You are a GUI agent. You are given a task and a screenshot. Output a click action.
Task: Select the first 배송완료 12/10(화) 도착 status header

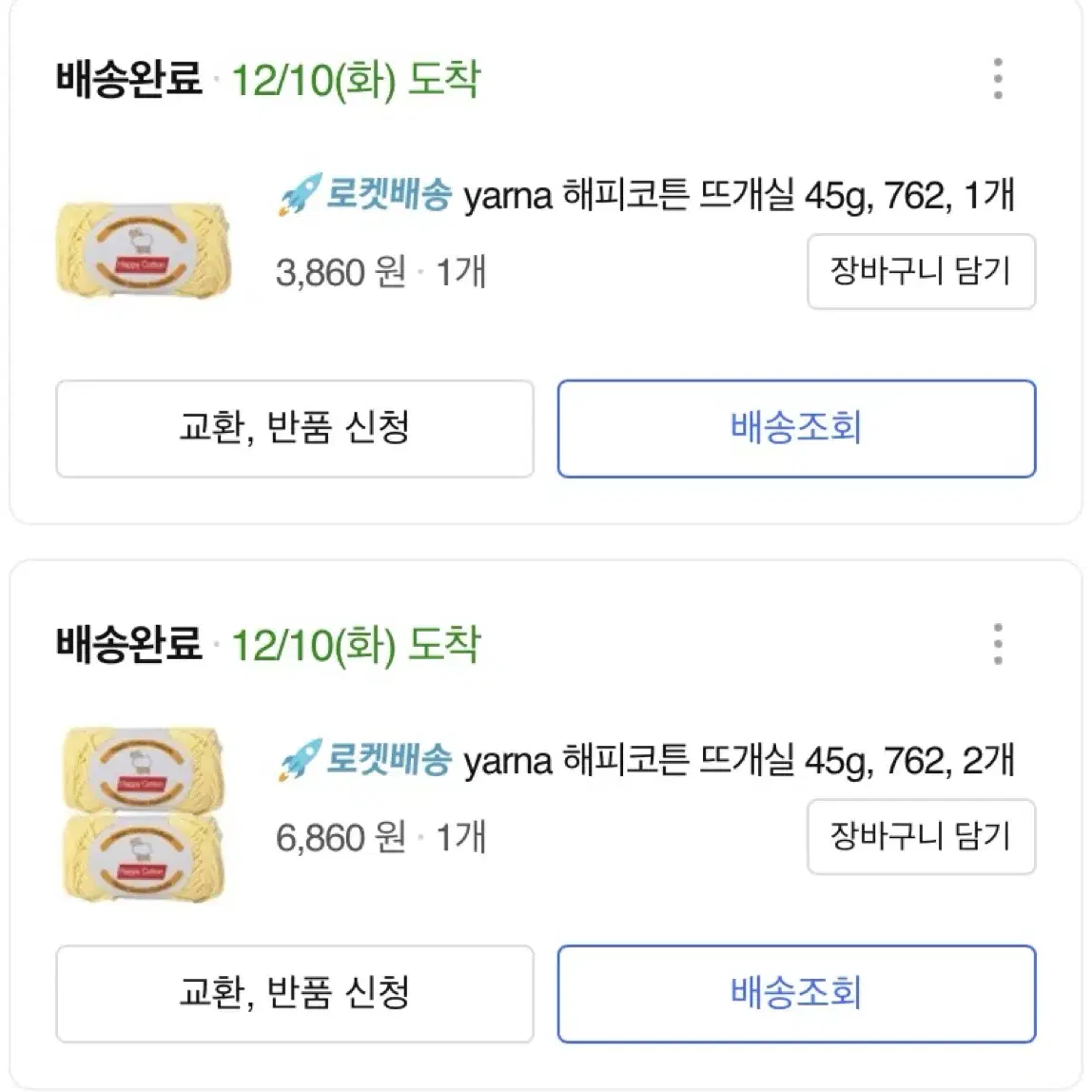268,79
